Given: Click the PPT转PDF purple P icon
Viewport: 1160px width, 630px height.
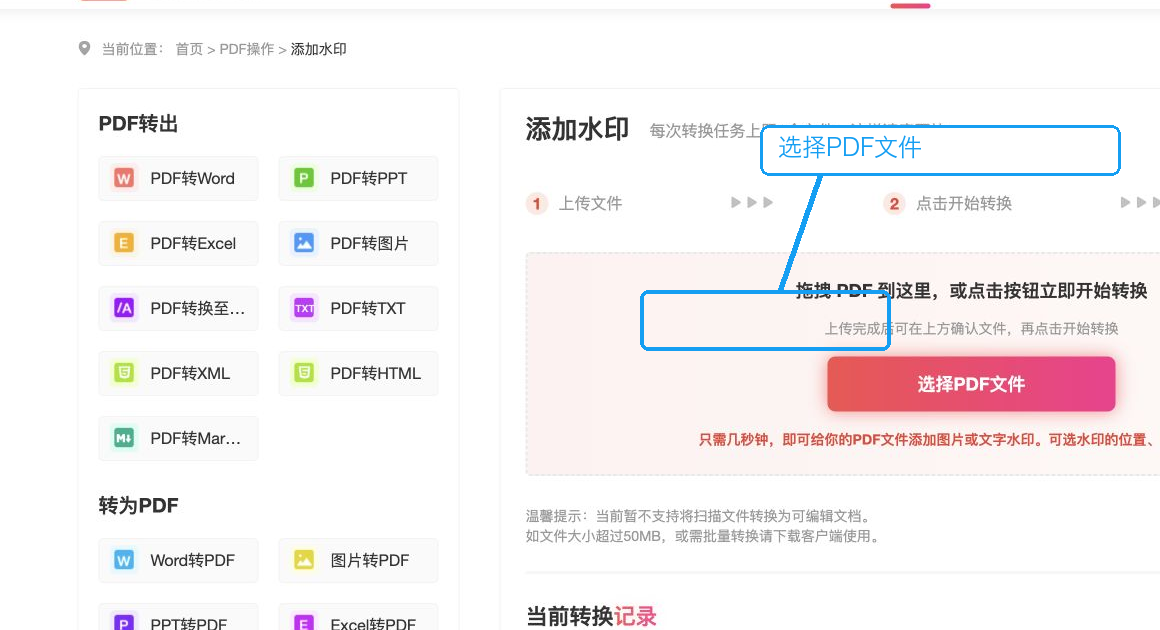Looking at the screenshot, I should click(x=124, y=623).
